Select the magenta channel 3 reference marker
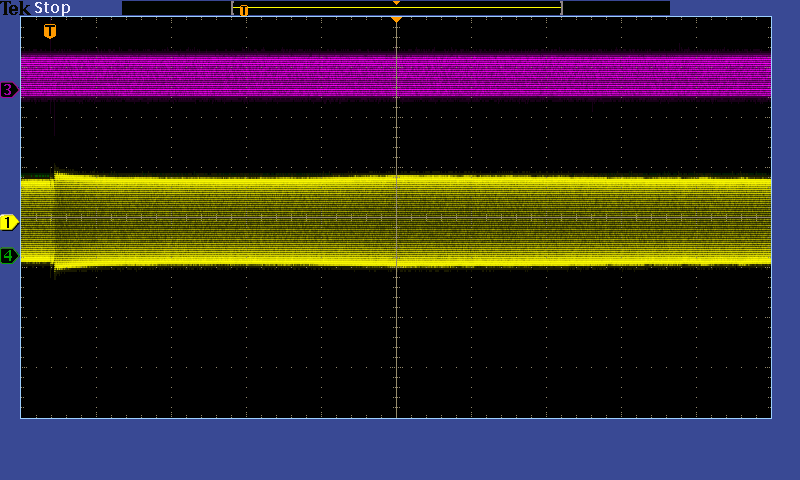This screenshot has width=800, height=480. 9,90
